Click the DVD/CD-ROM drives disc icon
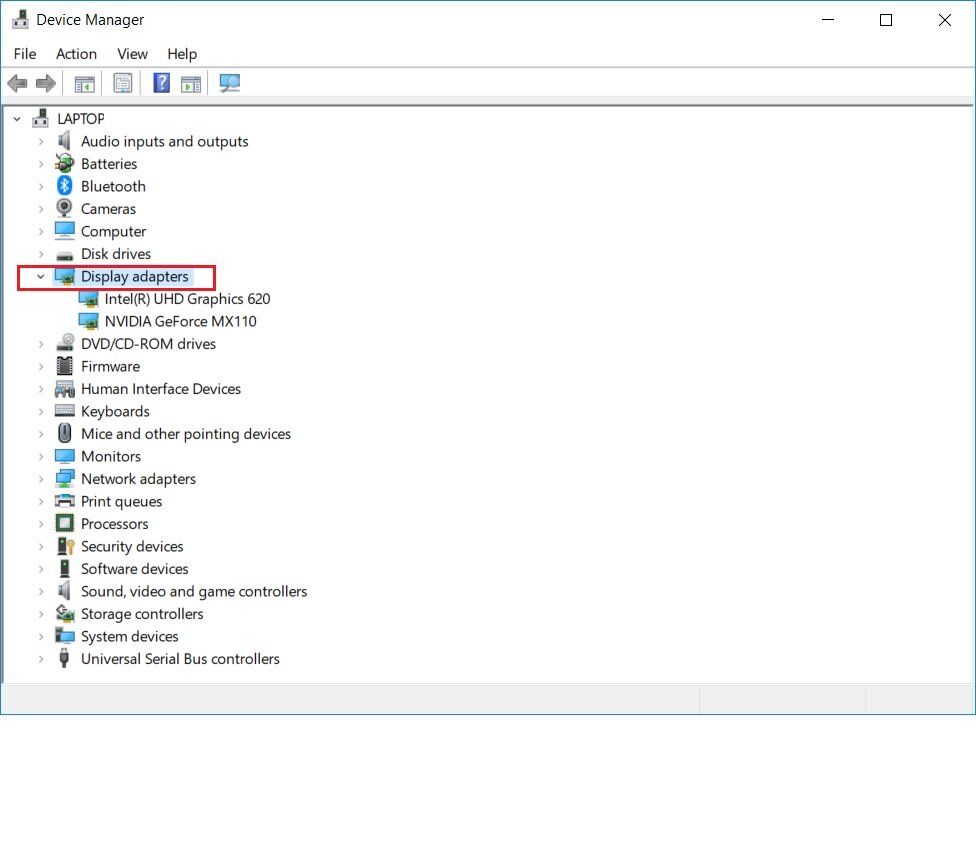The image size is (976, 850). pos(65,343)
